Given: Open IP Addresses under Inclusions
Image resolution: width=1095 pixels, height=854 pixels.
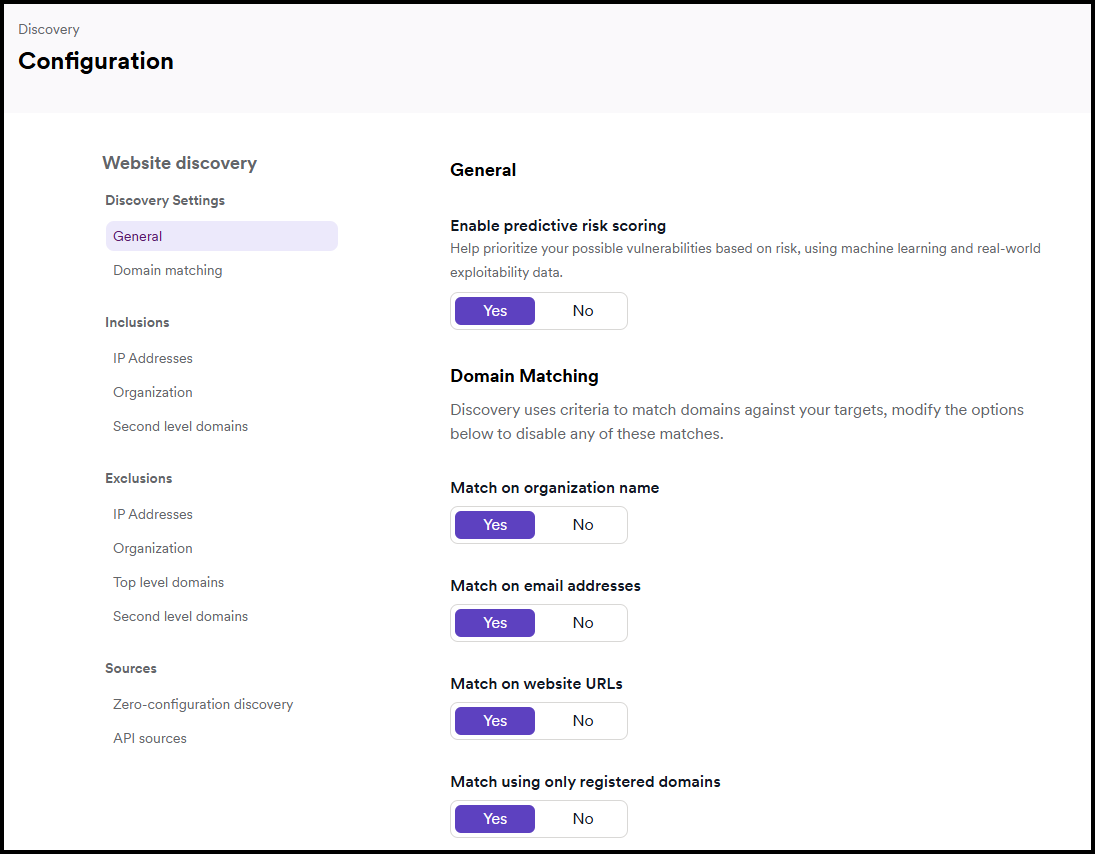Looking at the screenshot, I should tap(152, 358).
